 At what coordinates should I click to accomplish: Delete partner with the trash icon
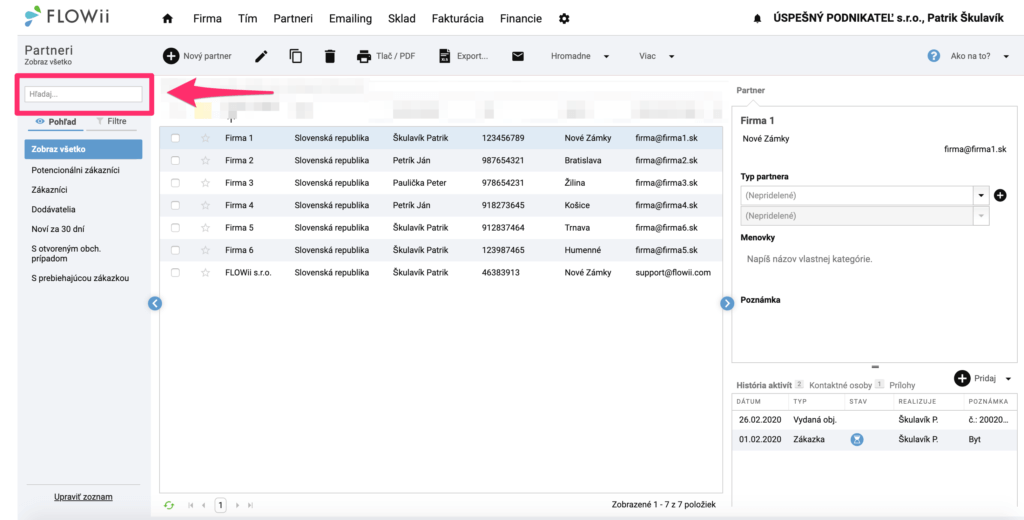[x=330, y=56]
